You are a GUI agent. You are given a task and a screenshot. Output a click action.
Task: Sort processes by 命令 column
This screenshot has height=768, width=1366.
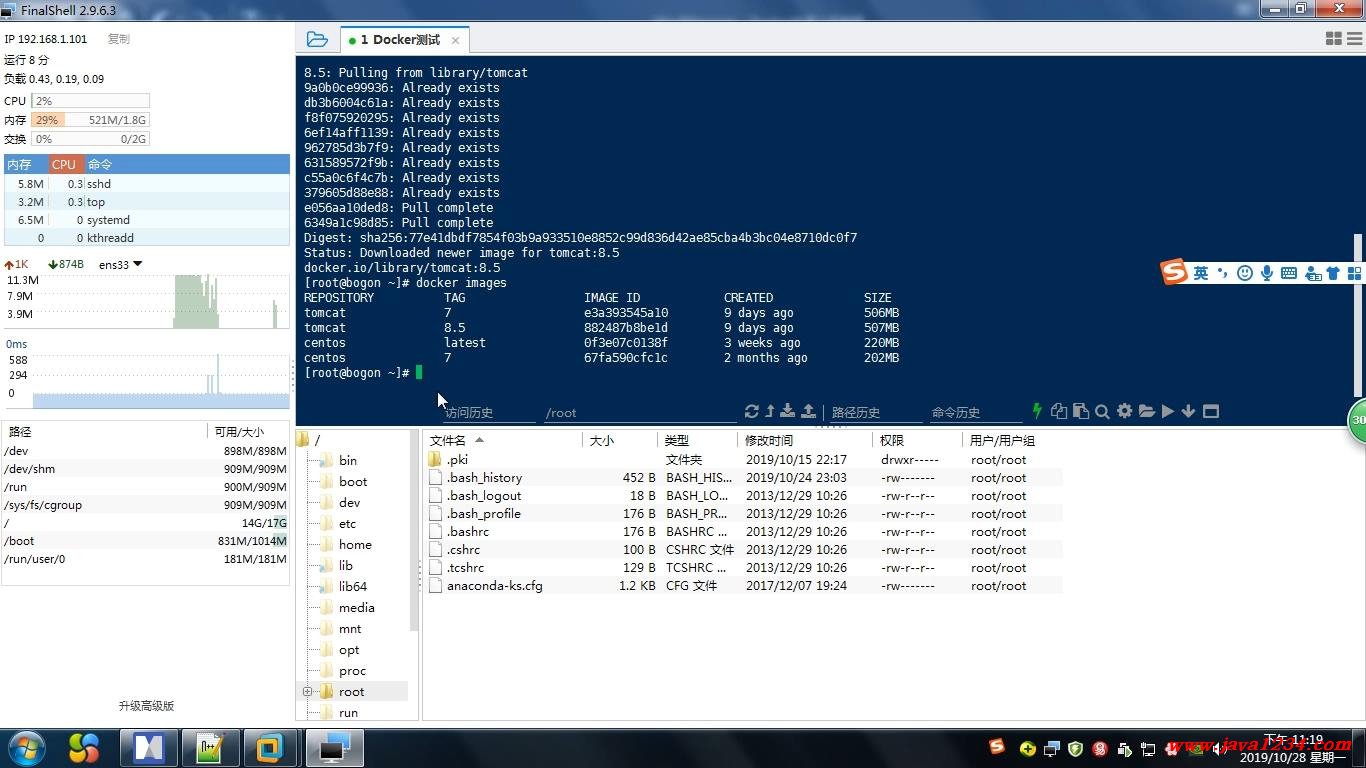[187, 164]
